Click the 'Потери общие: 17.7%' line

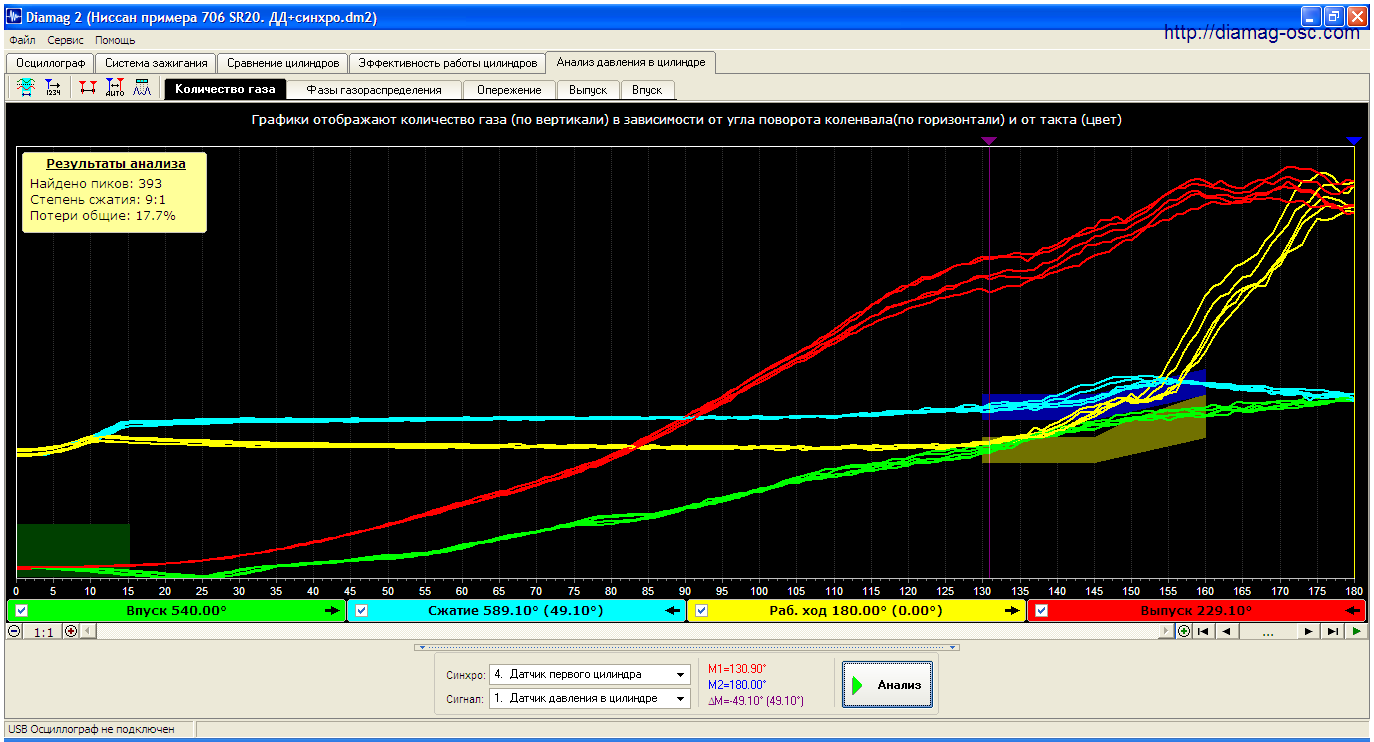click(x=102, y=215)
